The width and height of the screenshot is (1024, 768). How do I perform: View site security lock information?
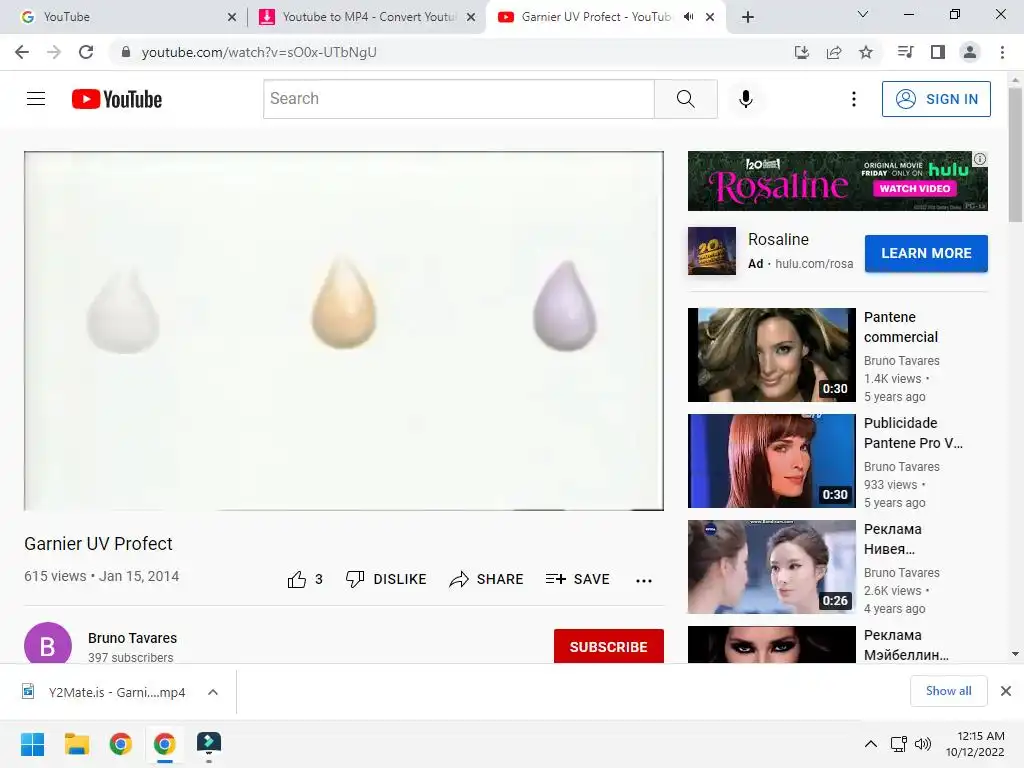pyautogui.click(x=126, y=52)
